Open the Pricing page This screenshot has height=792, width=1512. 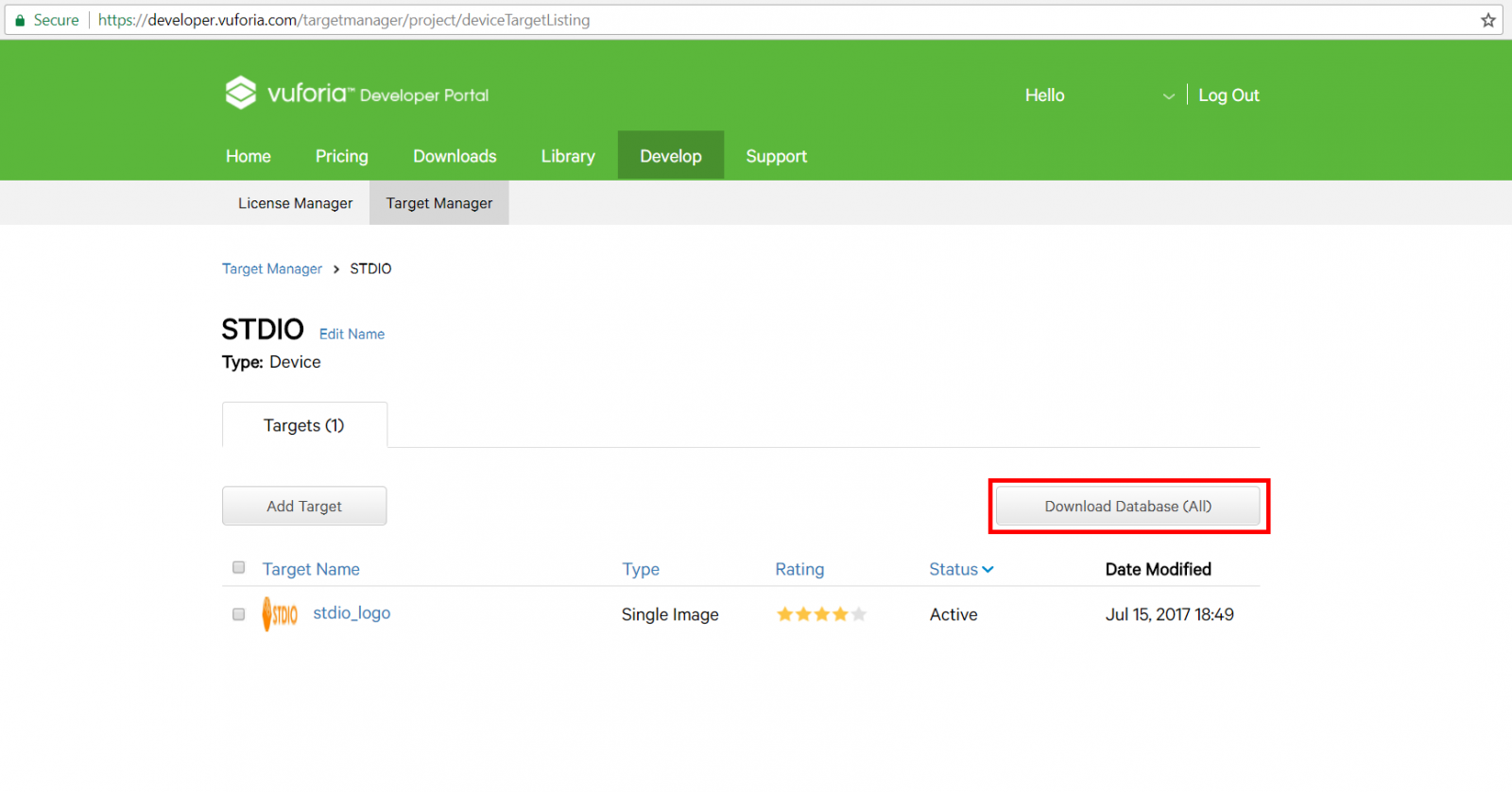[342, 156]
